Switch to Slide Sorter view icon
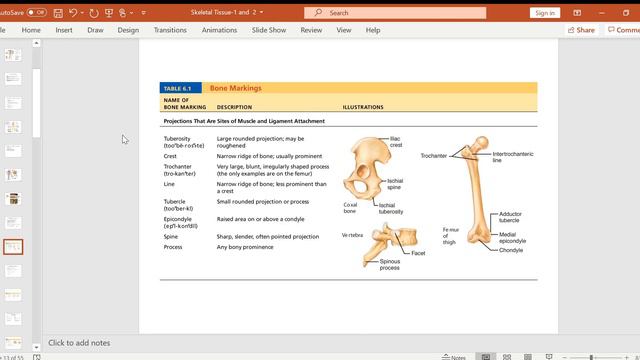Screen dimensions: 640x360 (x=507, y=357)
